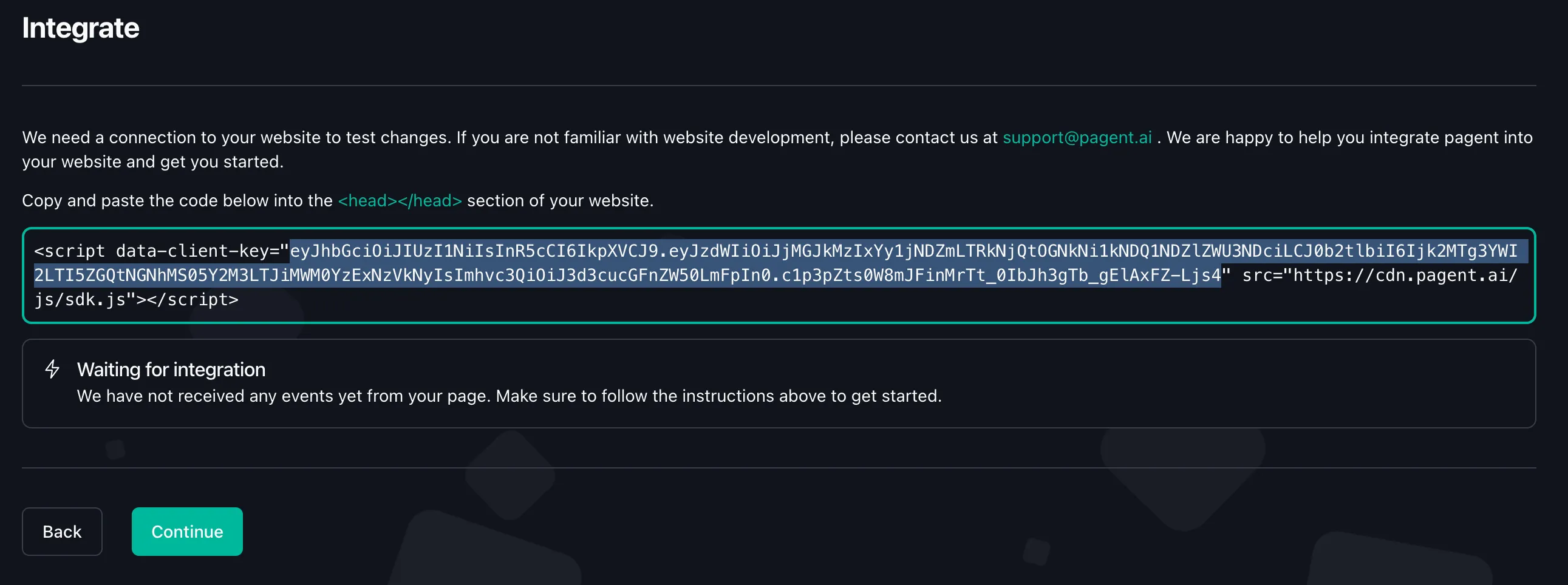
Task: Click the cdn.pagent.ai src URL in snippet
Action: tap(1400, 276)
